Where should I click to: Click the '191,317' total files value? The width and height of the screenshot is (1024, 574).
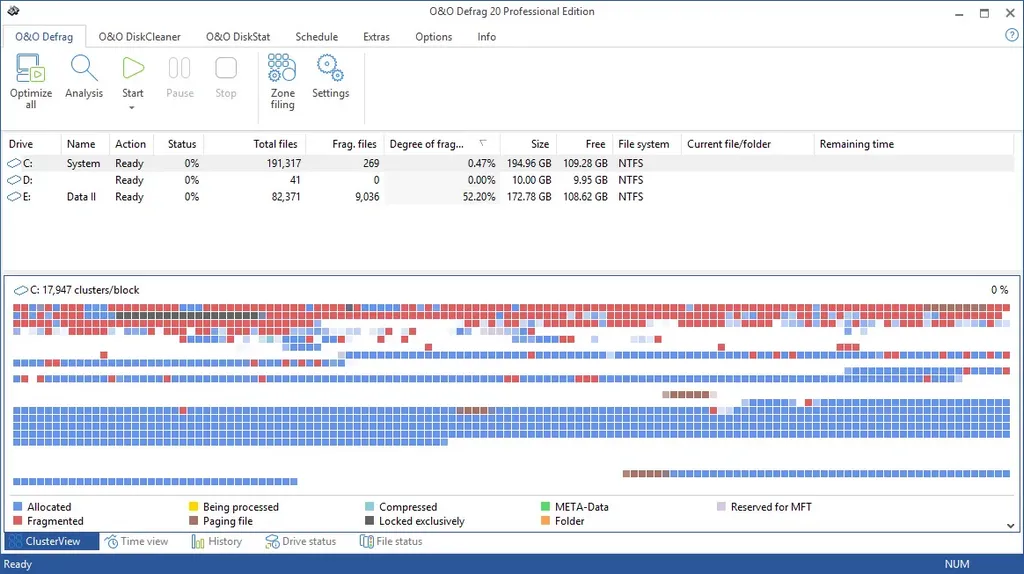283,163
